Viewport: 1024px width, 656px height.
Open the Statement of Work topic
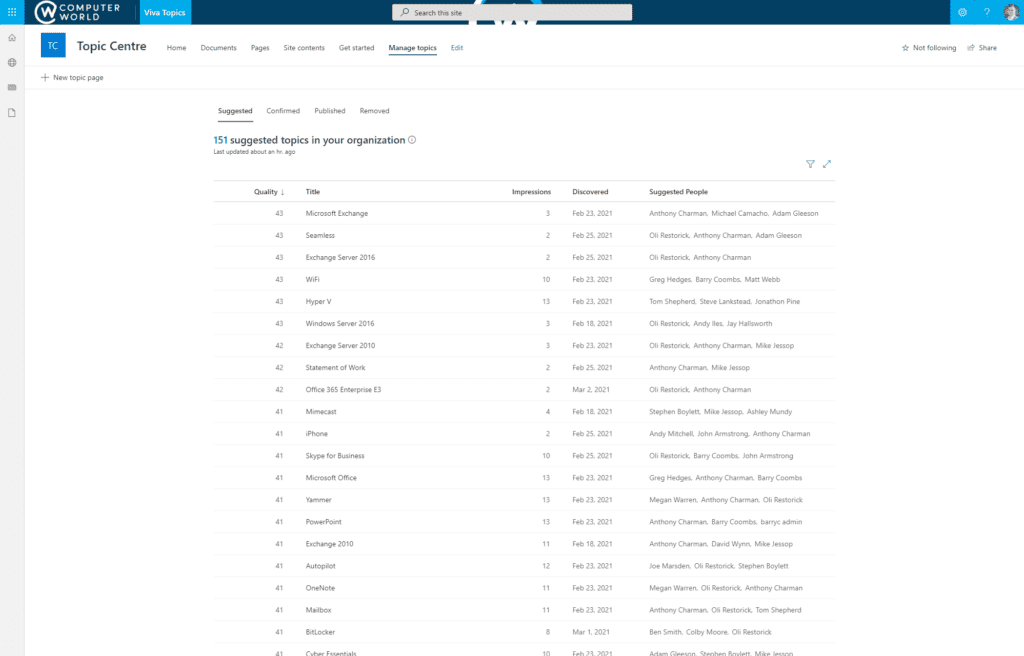click(335, 368)
